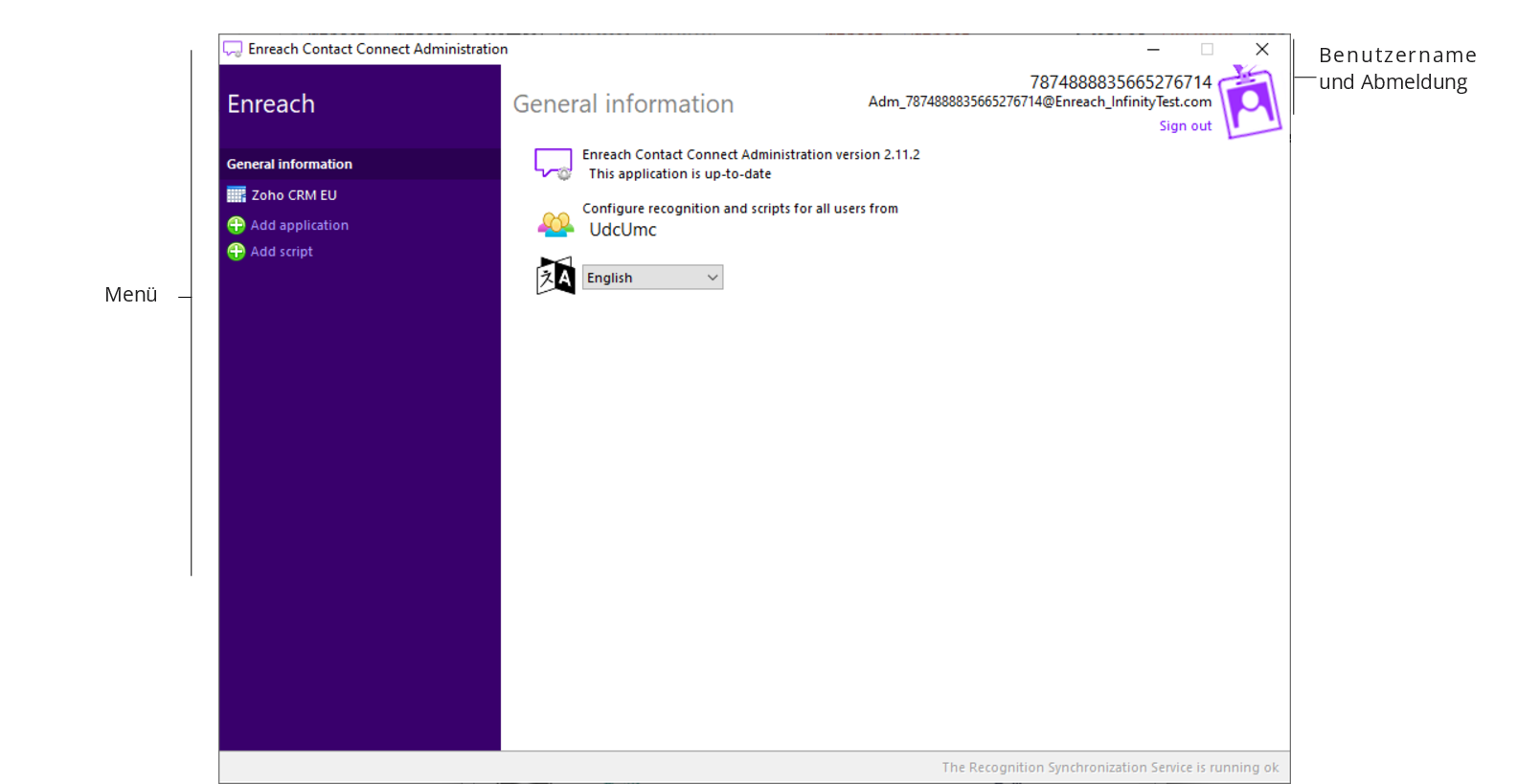Image resolution: width=1518 pixels, height=784 pixels.
Task: Close the Contact Connect Administration window
Action: 1261,49
